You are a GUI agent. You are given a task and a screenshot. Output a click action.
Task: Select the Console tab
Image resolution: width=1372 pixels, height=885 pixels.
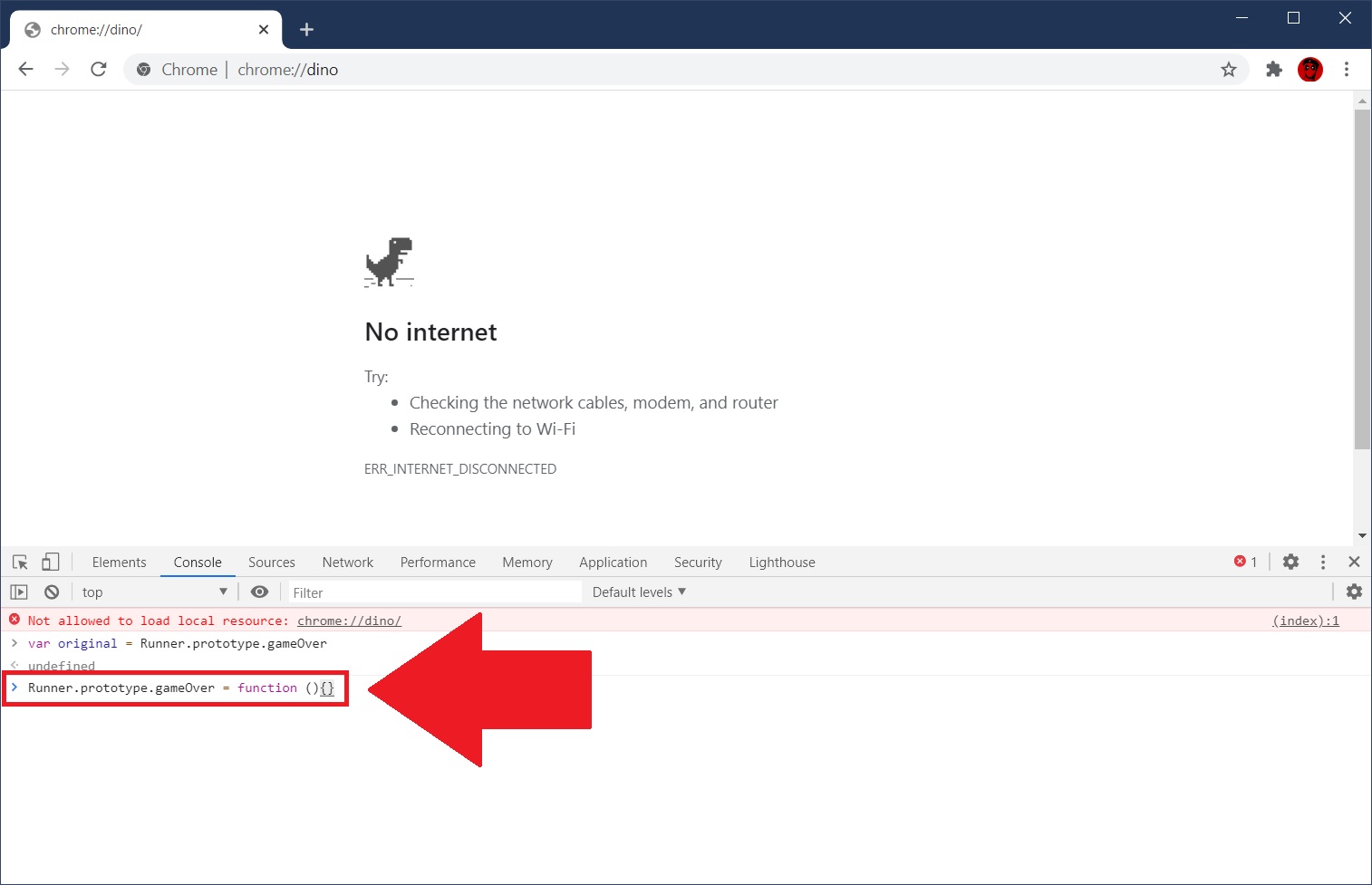pos(198,563)
